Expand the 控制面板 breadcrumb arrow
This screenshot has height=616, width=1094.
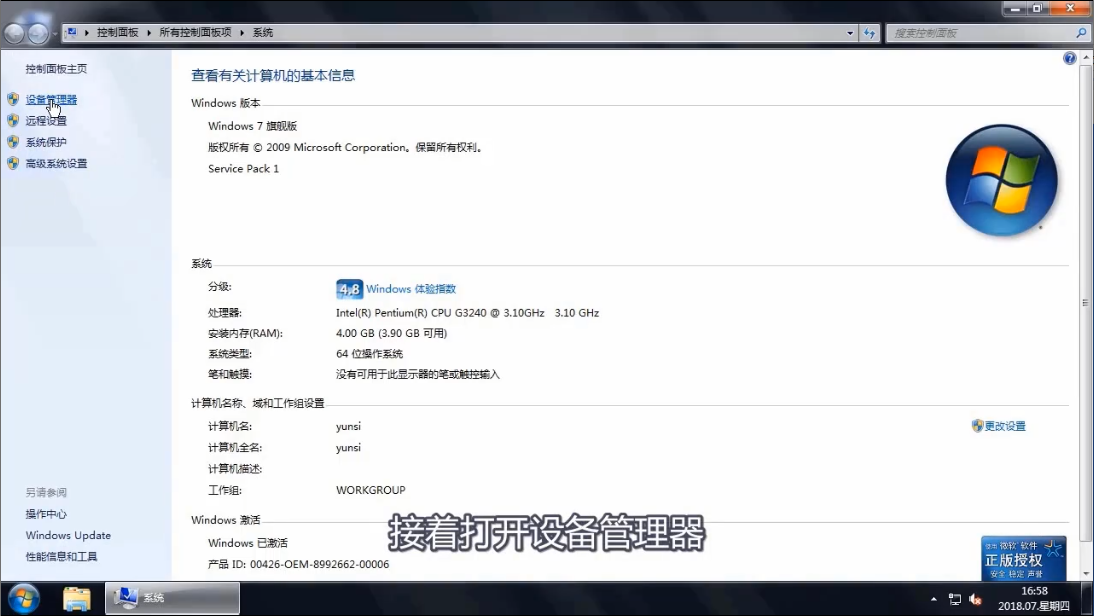pos(148,33)
